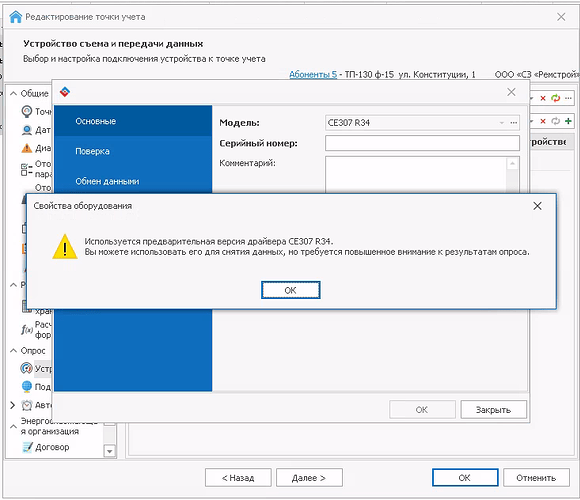The width and height of the screenshot is (580, 500).
Task: Click the home icon in title bar
Action: [16, 17]
